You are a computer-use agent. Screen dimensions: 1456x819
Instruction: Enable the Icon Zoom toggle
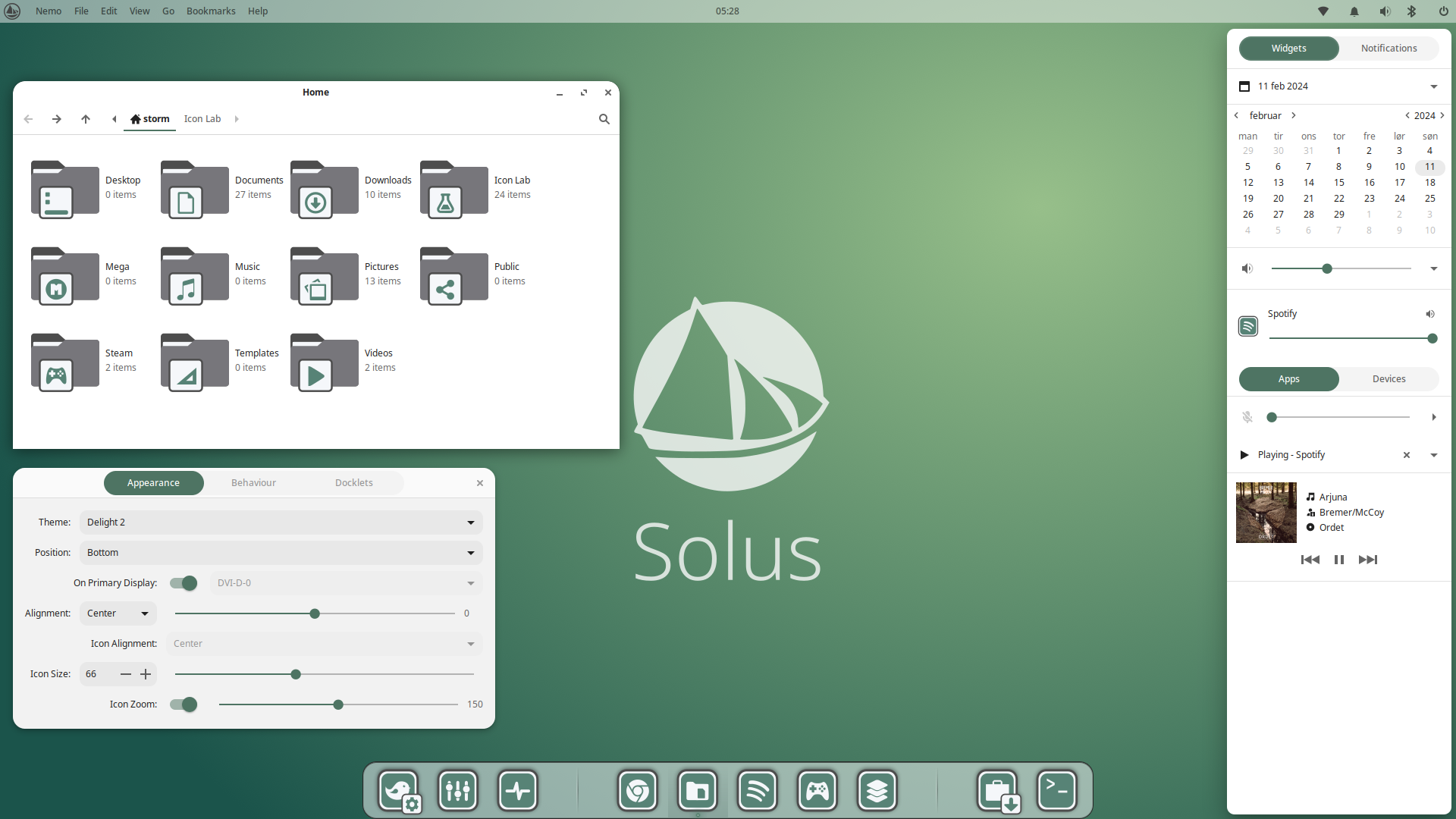[183, 704]
